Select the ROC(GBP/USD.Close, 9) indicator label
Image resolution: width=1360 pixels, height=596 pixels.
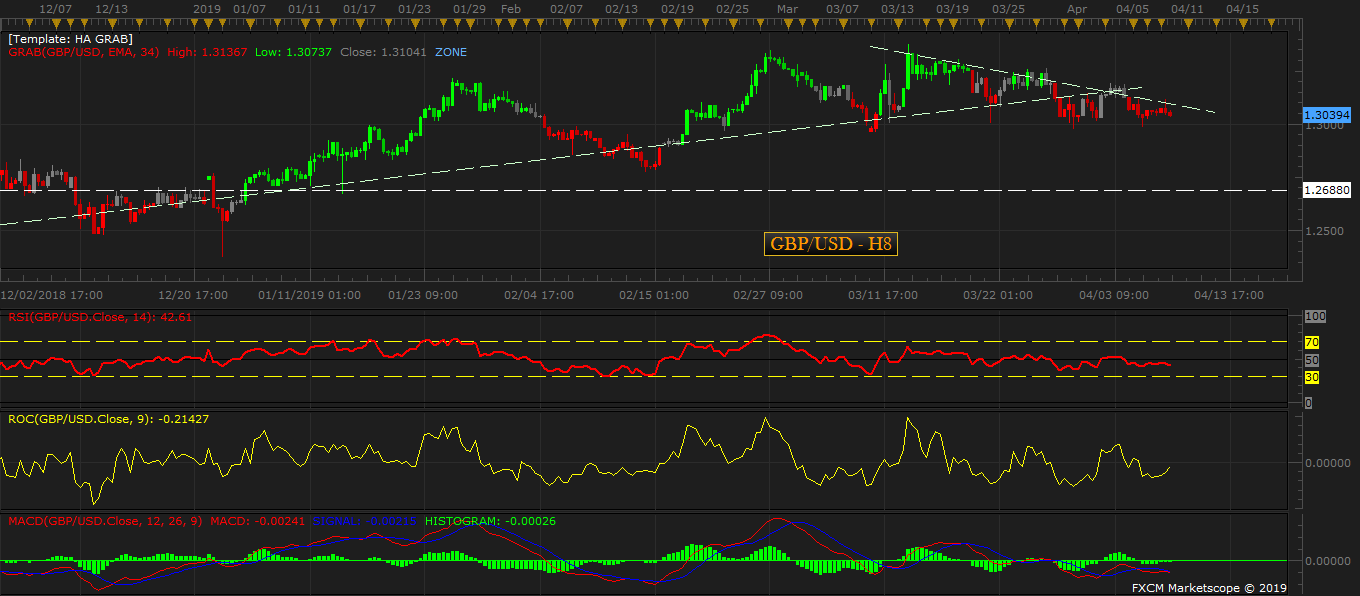[x=83, y=419]
